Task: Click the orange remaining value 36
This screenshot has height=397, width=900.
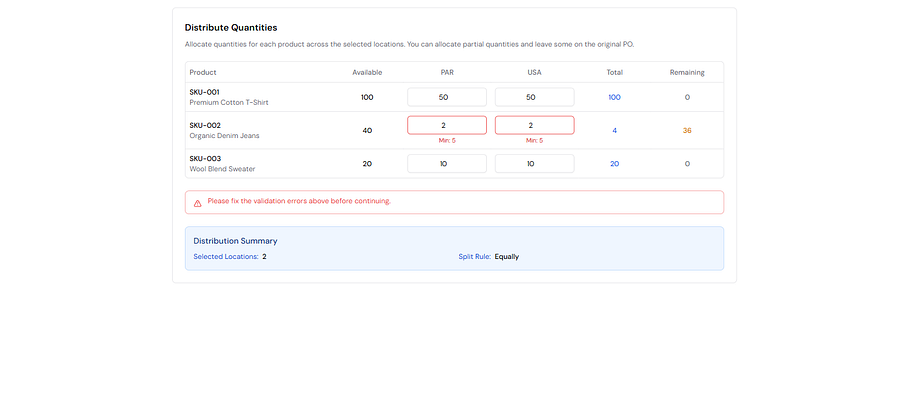Action: coord(687,130)
